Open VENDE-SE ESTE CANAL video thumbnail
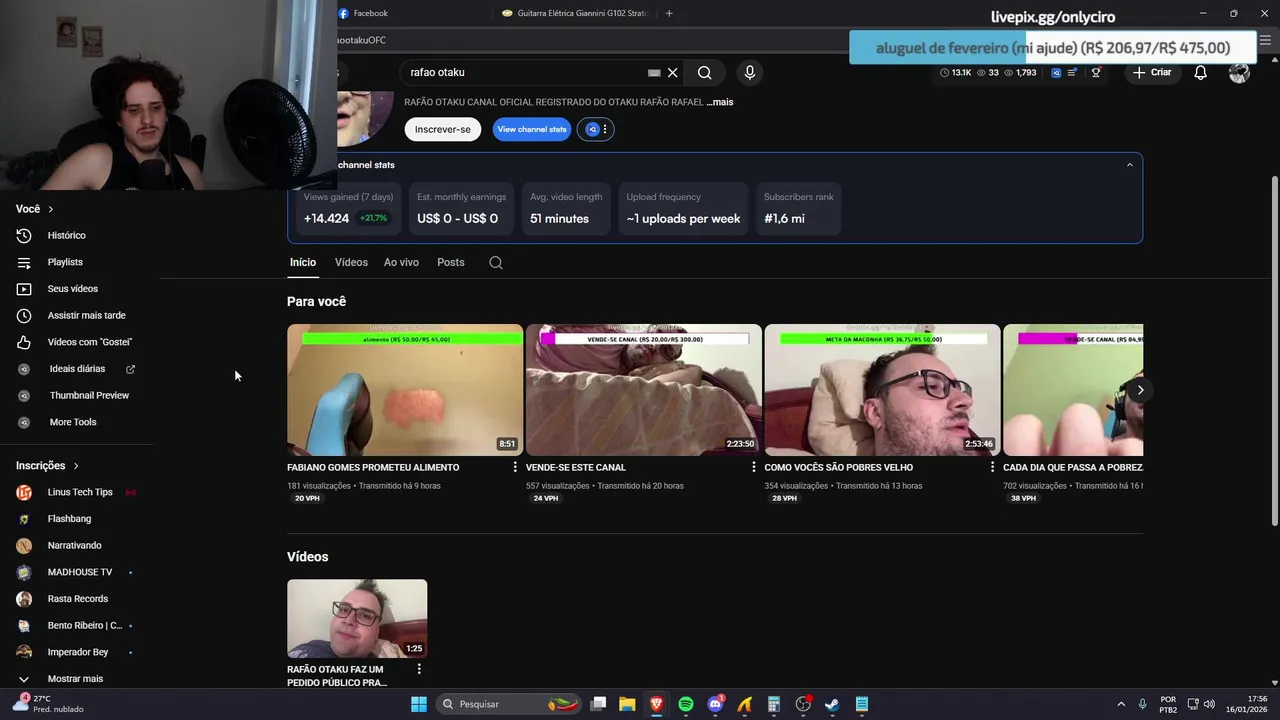This screenshot has width=1280, height=720. tap(644, 390)
